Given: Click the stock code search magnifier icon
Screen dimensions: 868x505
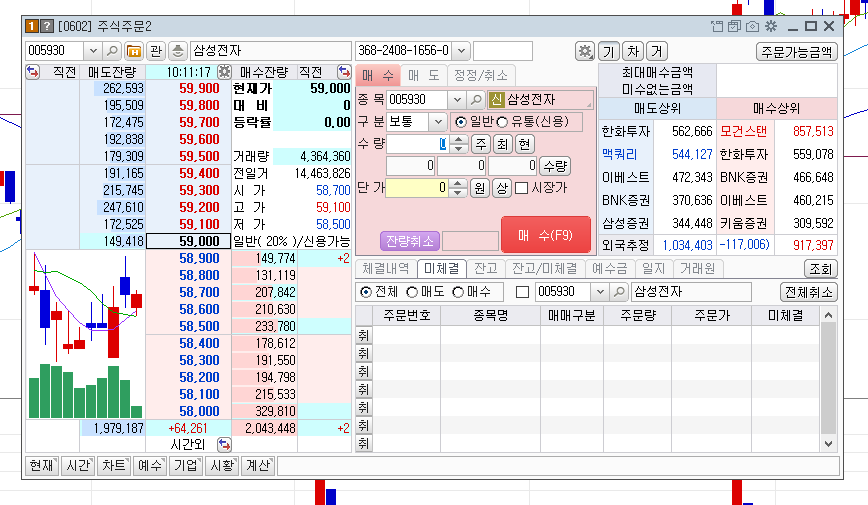Looking at the screenshot, I should click(x=112, y=51).
